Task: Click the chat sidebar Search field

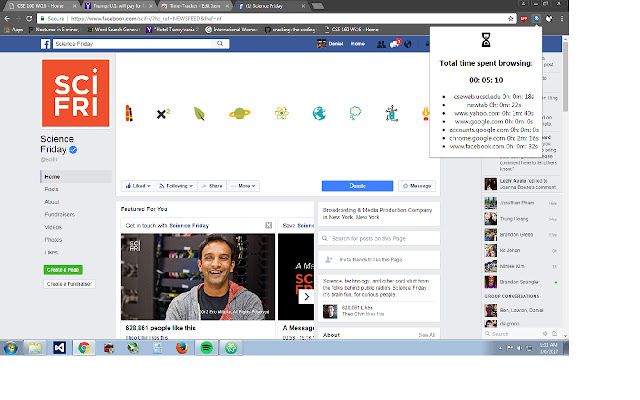Action: 512,334
